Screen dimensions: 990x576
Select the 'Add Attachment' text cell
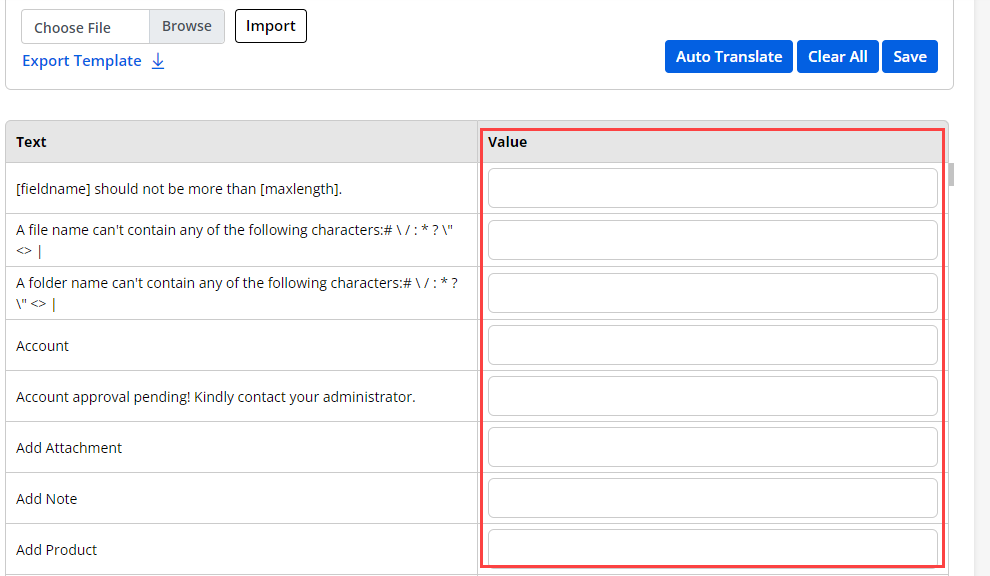[69, 448]
